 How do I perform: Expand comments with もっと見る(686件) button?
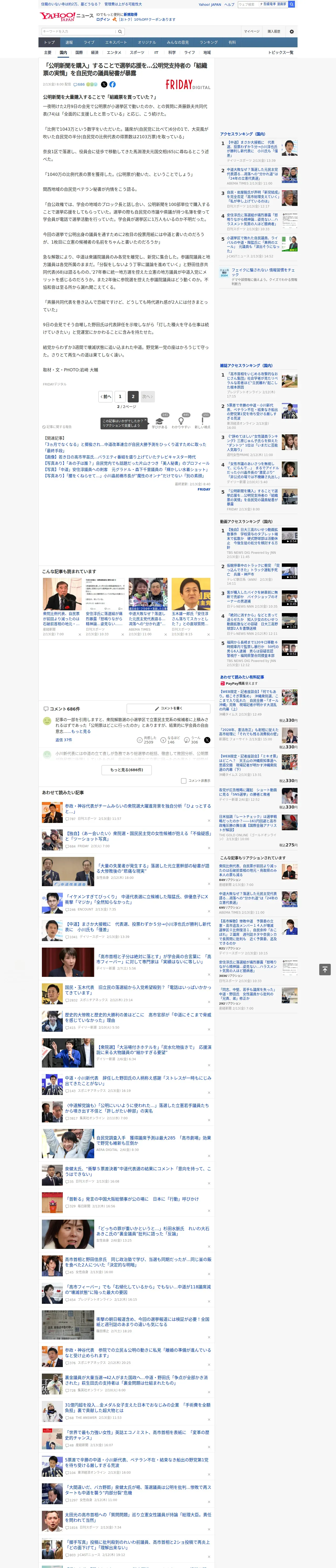[x=127, y=770]
